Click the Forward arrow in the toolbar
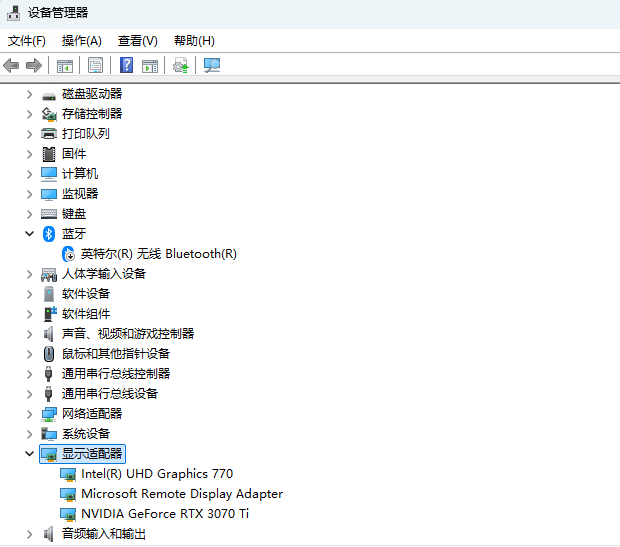Image resolution: width=620 pixels, height=547 pixels. (x=34, y=65)
